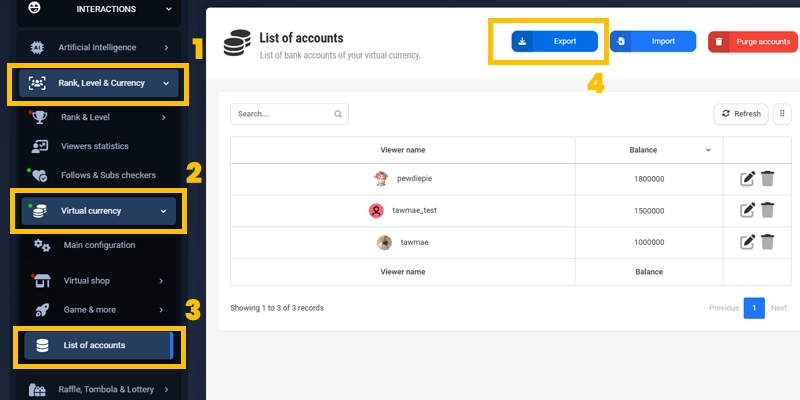The width and height of the screenshot is (800, 400).
Task: Click the Import button
Action: (653, 41)
